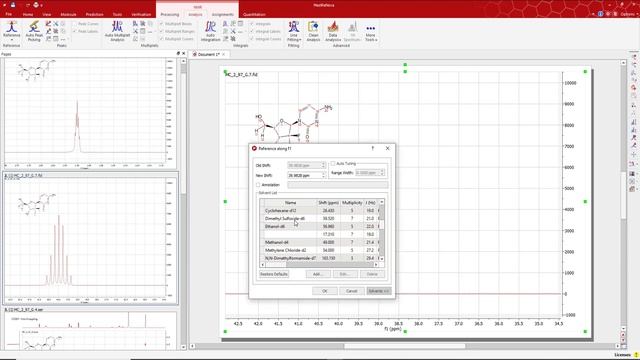Screen dimensions: 640x360
Task: Toggle the Multiplet Boxes checkbox
Action: tap(161, 24)
